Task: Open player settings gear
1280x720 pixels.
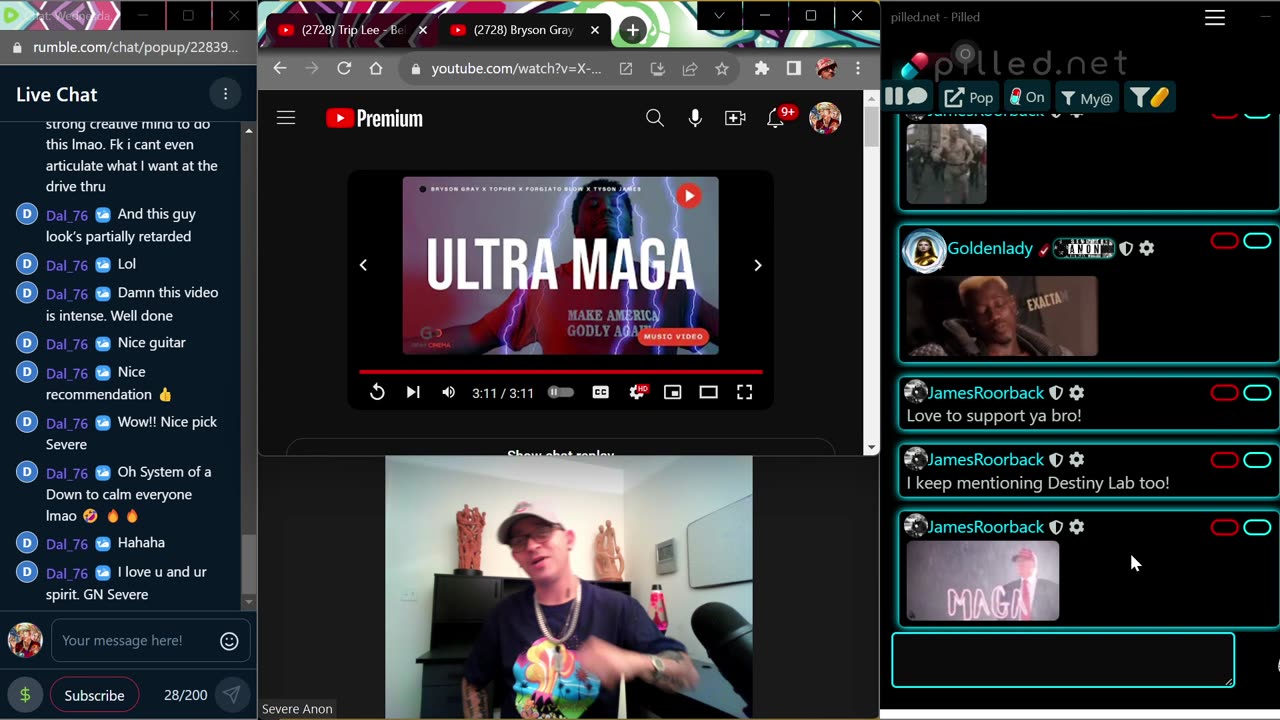Action: pyautogui.click(x=637, y=392)
